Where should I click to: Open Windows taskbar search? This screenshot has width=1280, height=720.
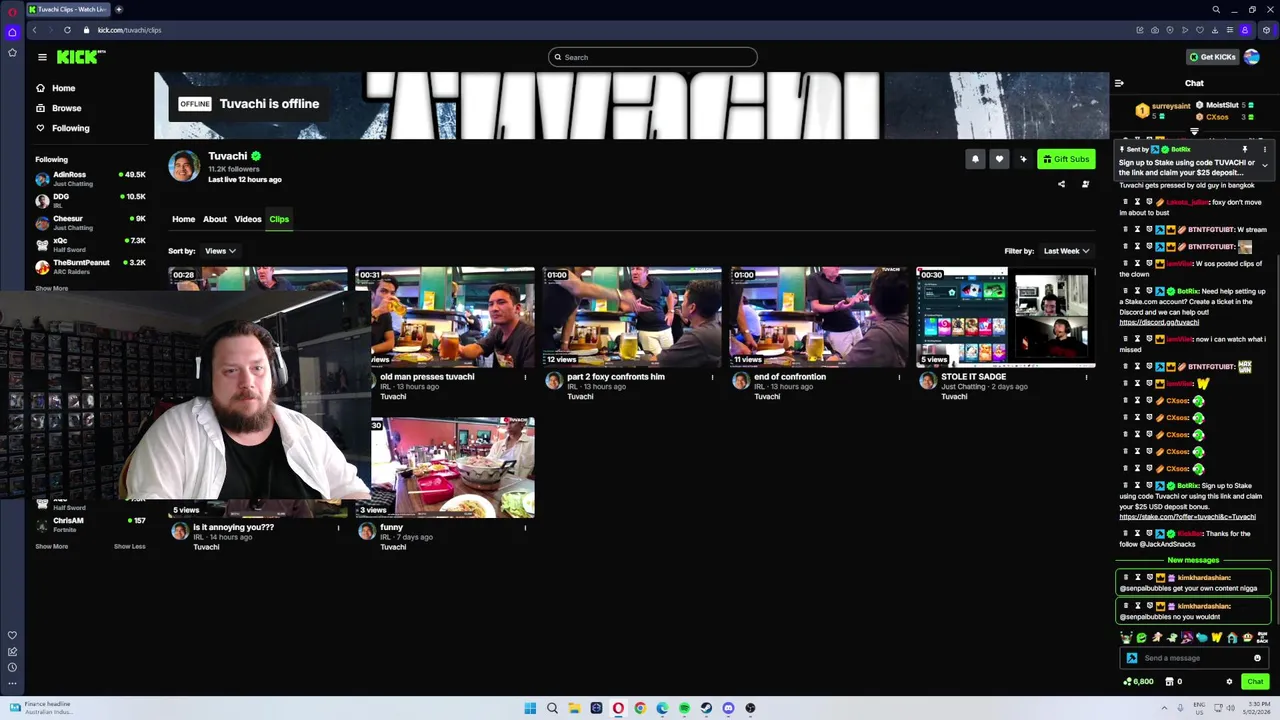[552, 708]
